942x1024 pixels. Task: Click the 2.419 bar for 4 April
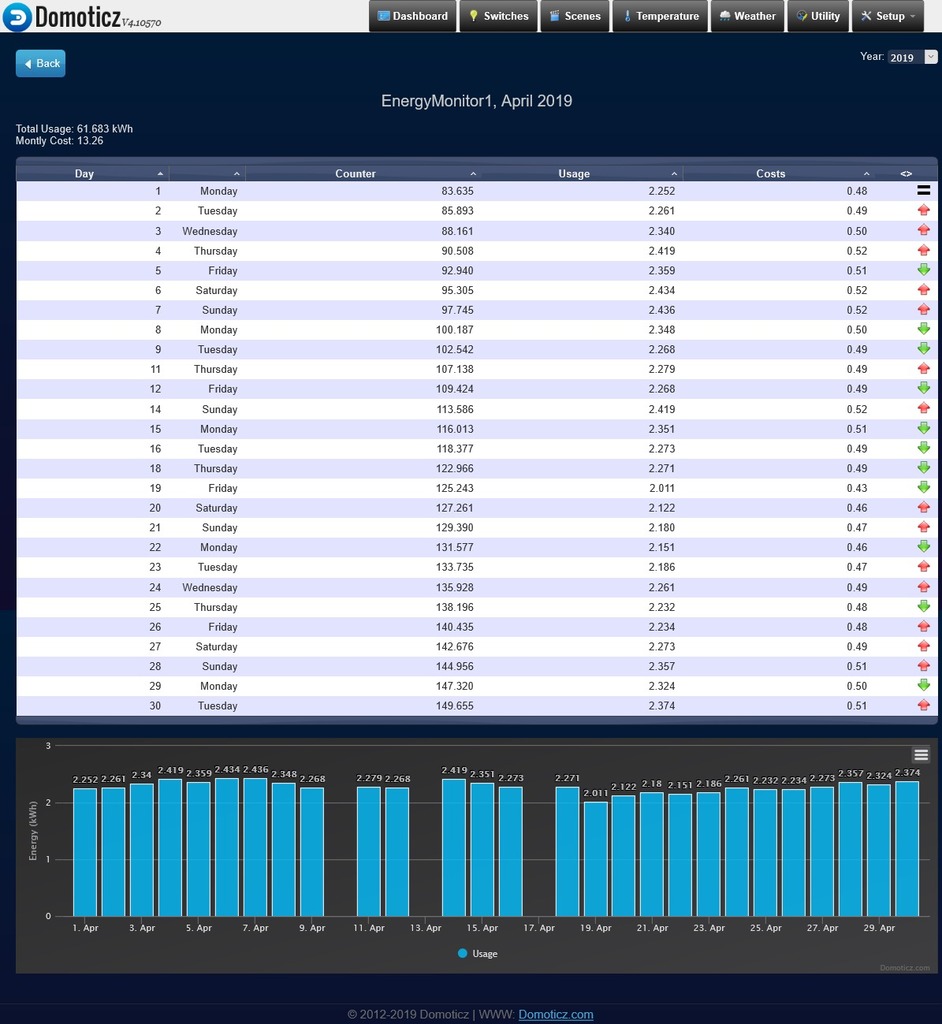point(171,848)
